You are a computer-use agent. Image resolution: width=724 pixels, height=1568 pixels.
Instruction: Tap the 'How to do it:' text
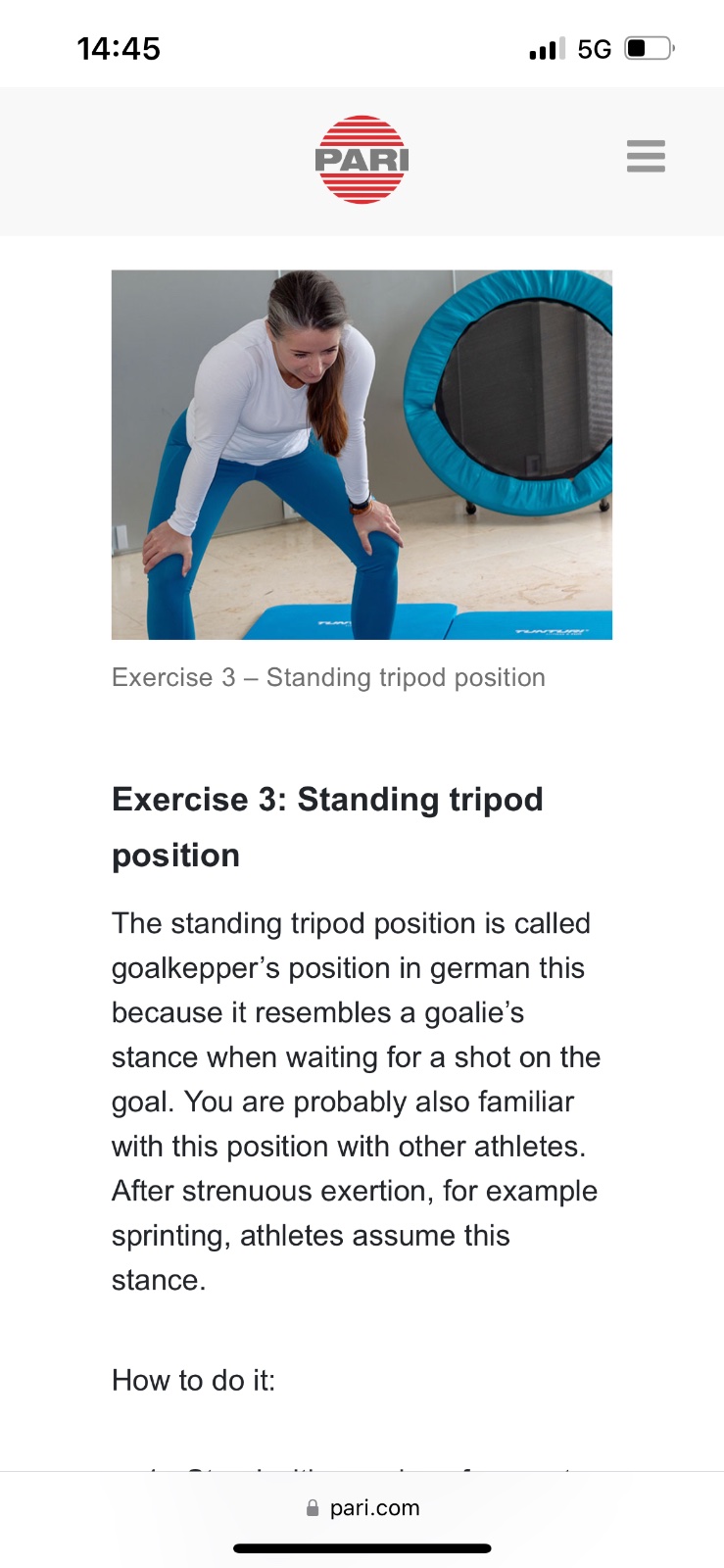coord(193,1381)
